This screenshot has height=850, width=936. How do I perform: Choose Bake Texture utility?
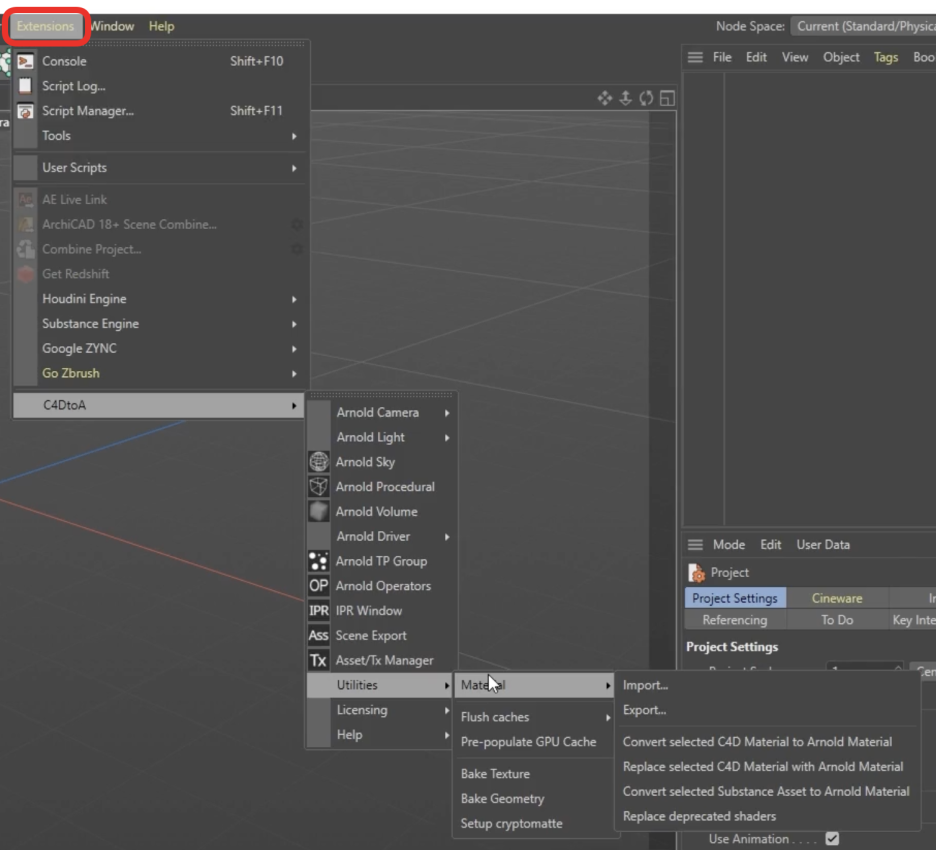point(535,774)
